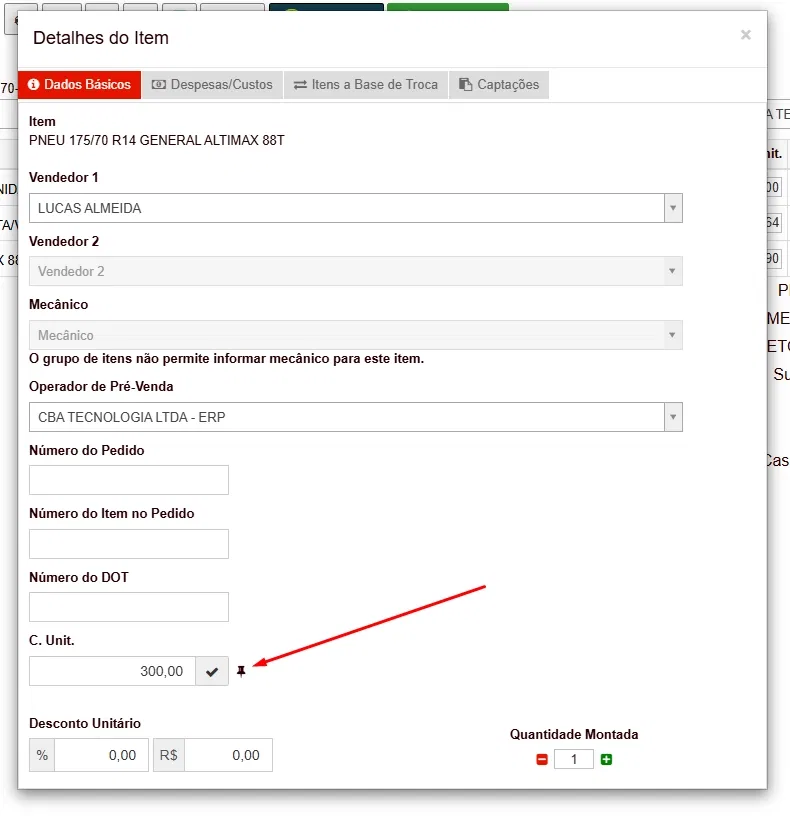Click the Quantidade Montada number field
The width and height of the screenshot is (790, 816).
[x=574, y=759]
